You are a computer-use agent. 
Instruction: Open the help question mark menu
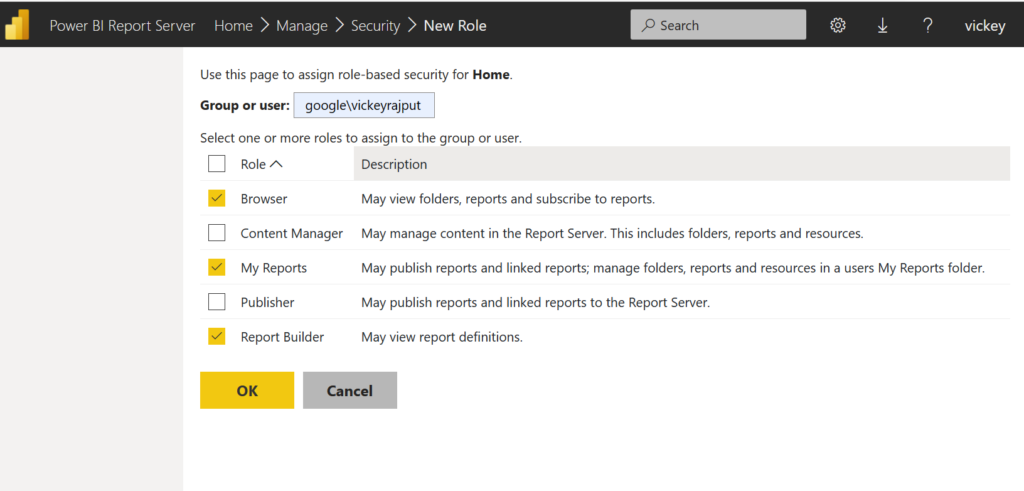tap(927, 25)
